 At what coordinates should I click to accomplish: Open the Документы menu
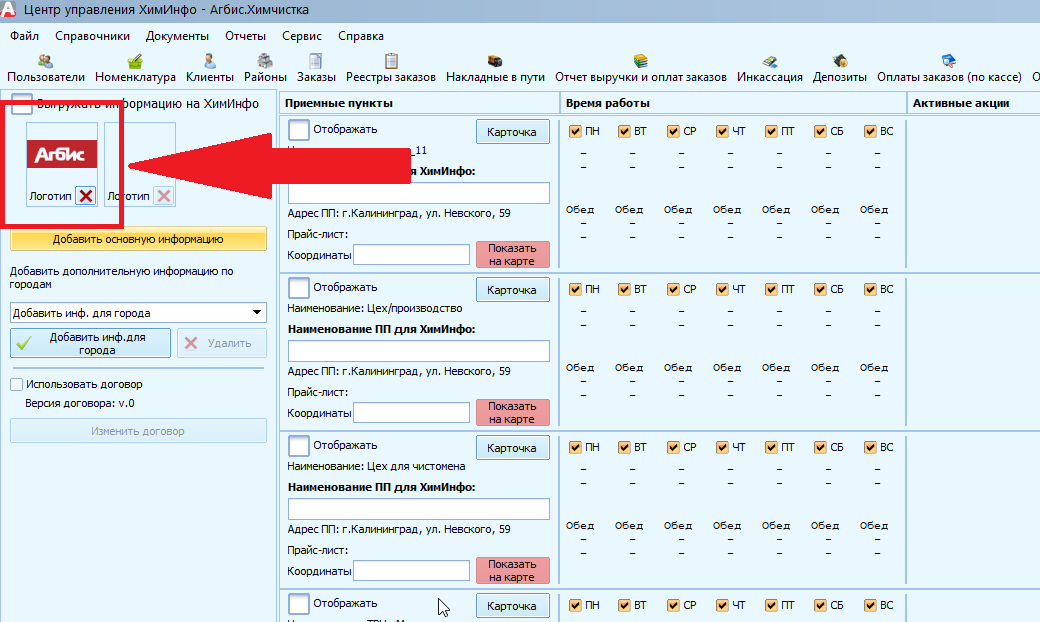(177, 36)
